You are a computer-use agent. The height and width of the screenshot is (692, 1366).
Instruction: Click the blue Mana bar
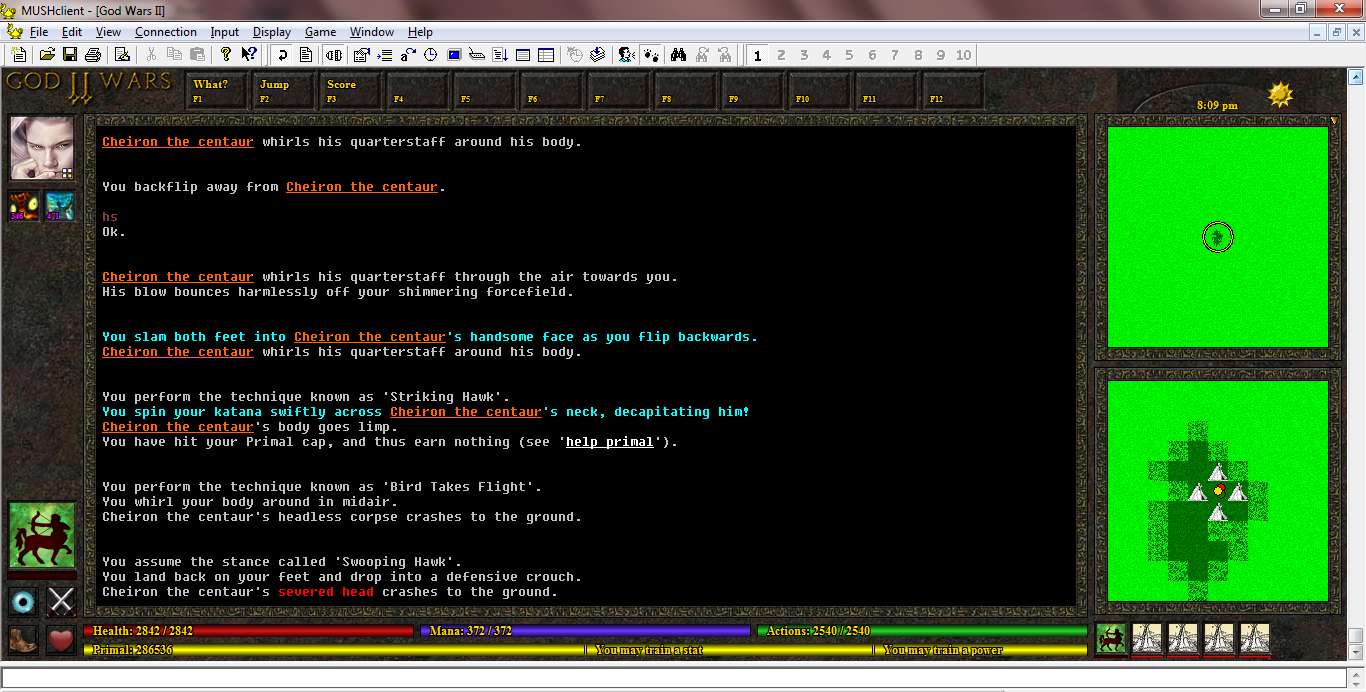click(x=585, y=631)
